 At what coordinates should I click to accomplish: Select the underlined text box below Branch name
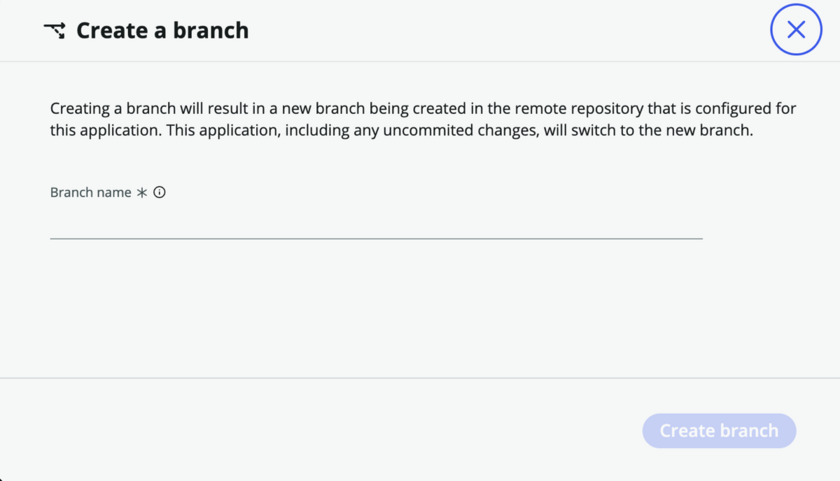[376, 225]
